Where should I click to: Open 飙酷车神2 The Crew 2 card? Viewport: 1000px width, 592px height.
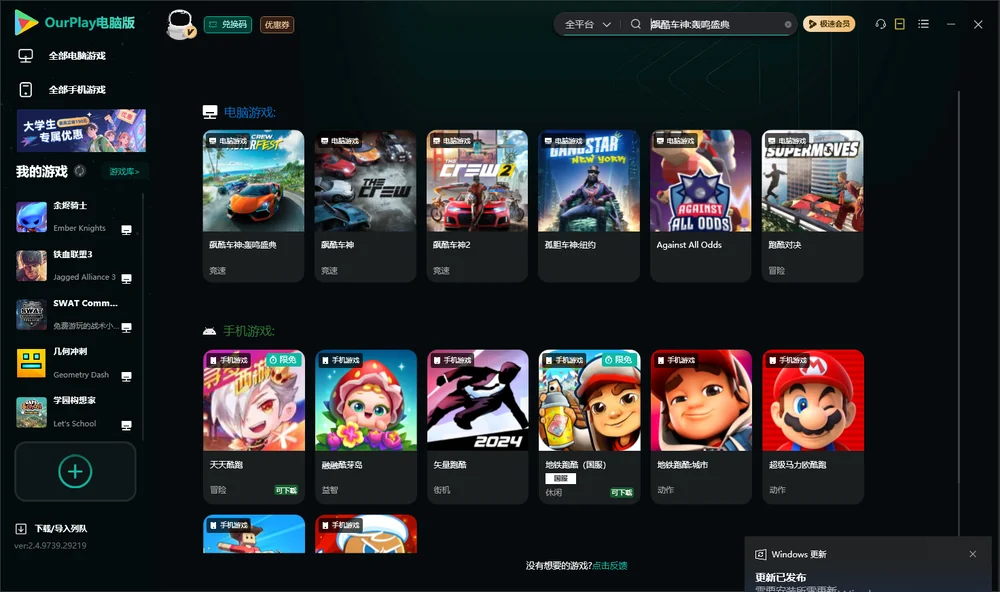[477, 206]
